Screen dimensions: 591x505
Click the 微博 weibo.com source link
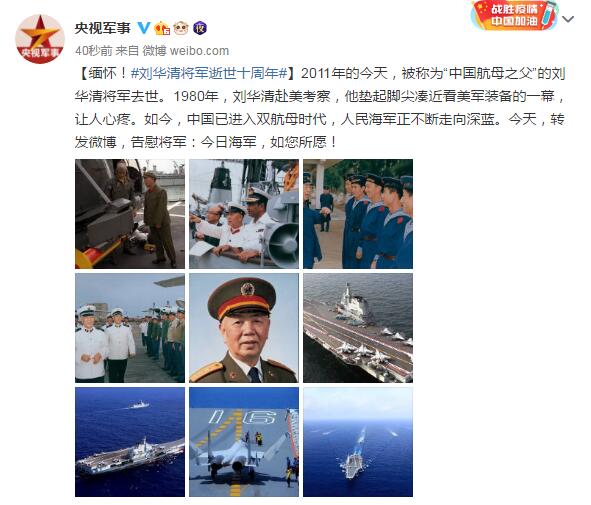tap(185, 50)
